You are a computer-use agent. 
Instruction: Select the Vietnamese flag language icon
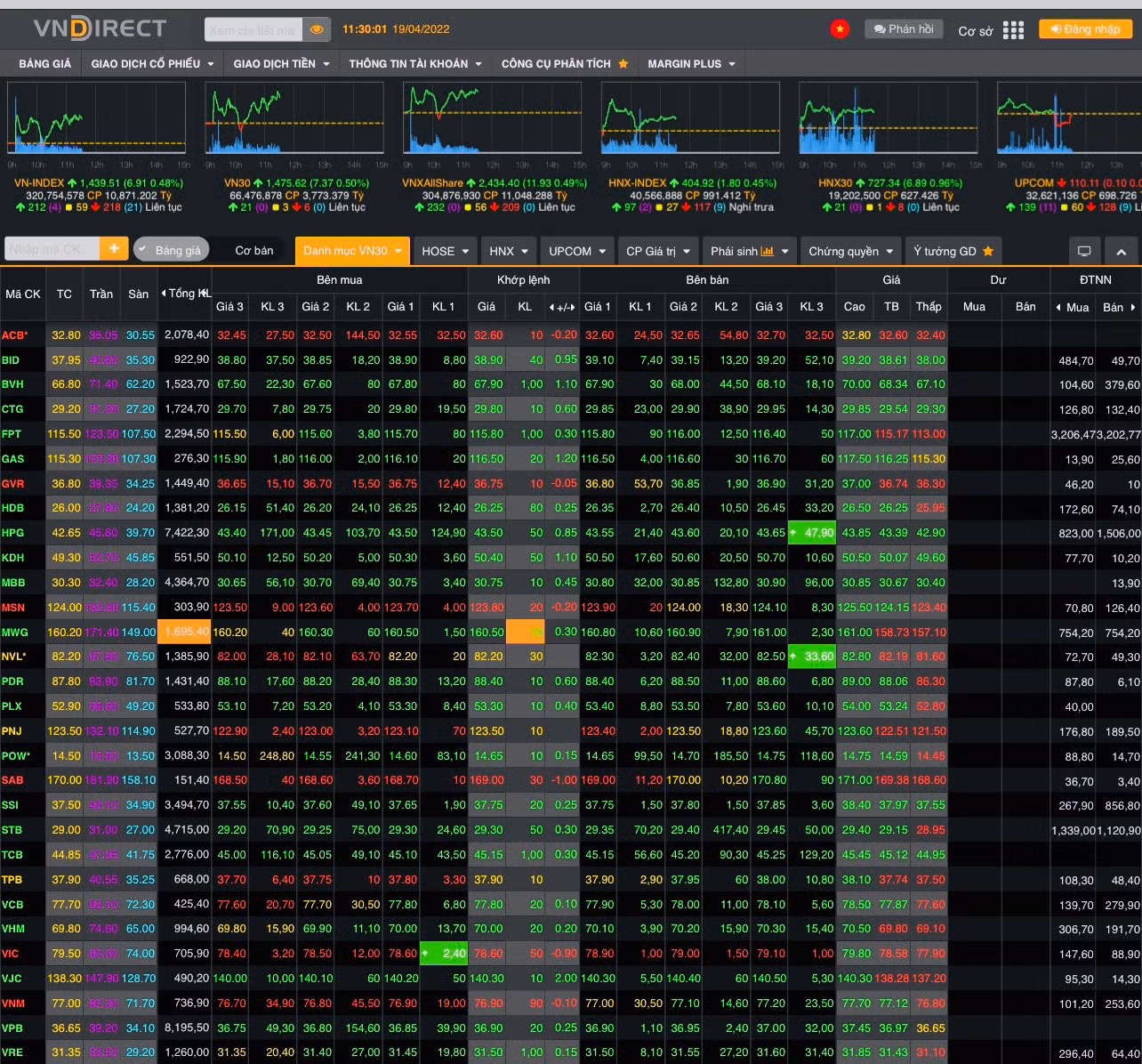pyautogui.click(x=840, y=29)
